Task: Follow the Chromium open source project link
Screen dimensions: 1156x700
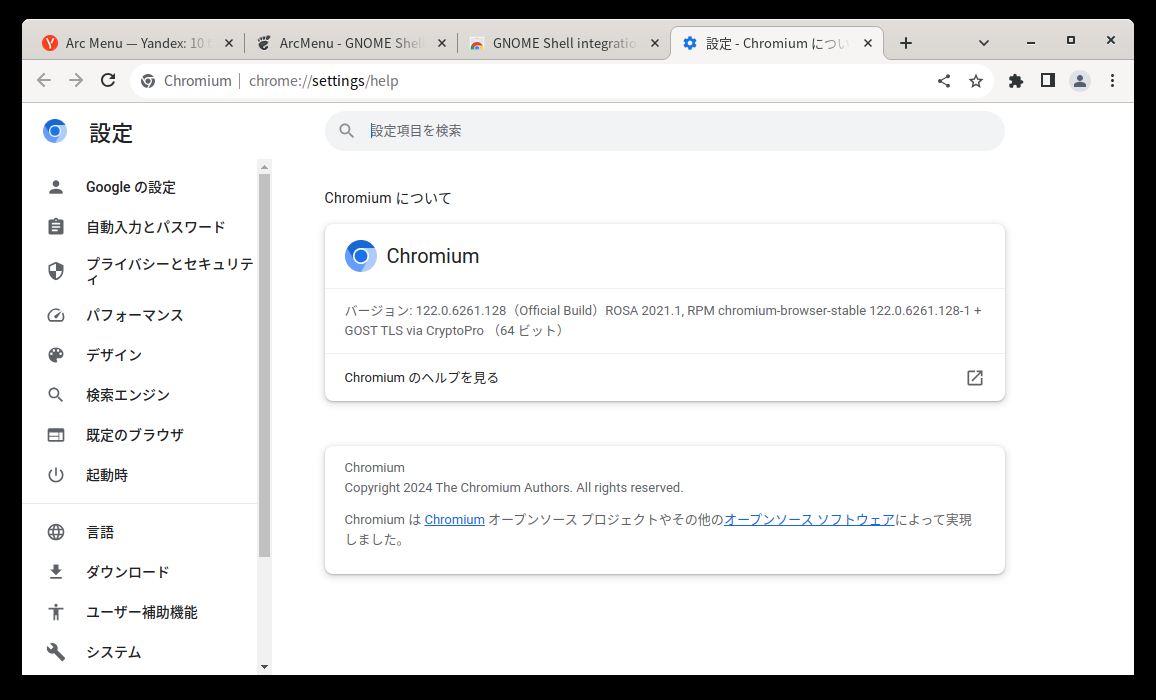Action: (x=454, y=520)
